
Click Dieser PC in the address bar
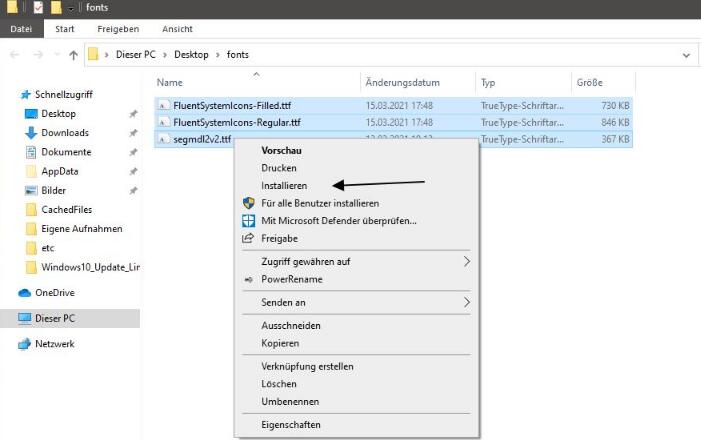tap(135, 55)
